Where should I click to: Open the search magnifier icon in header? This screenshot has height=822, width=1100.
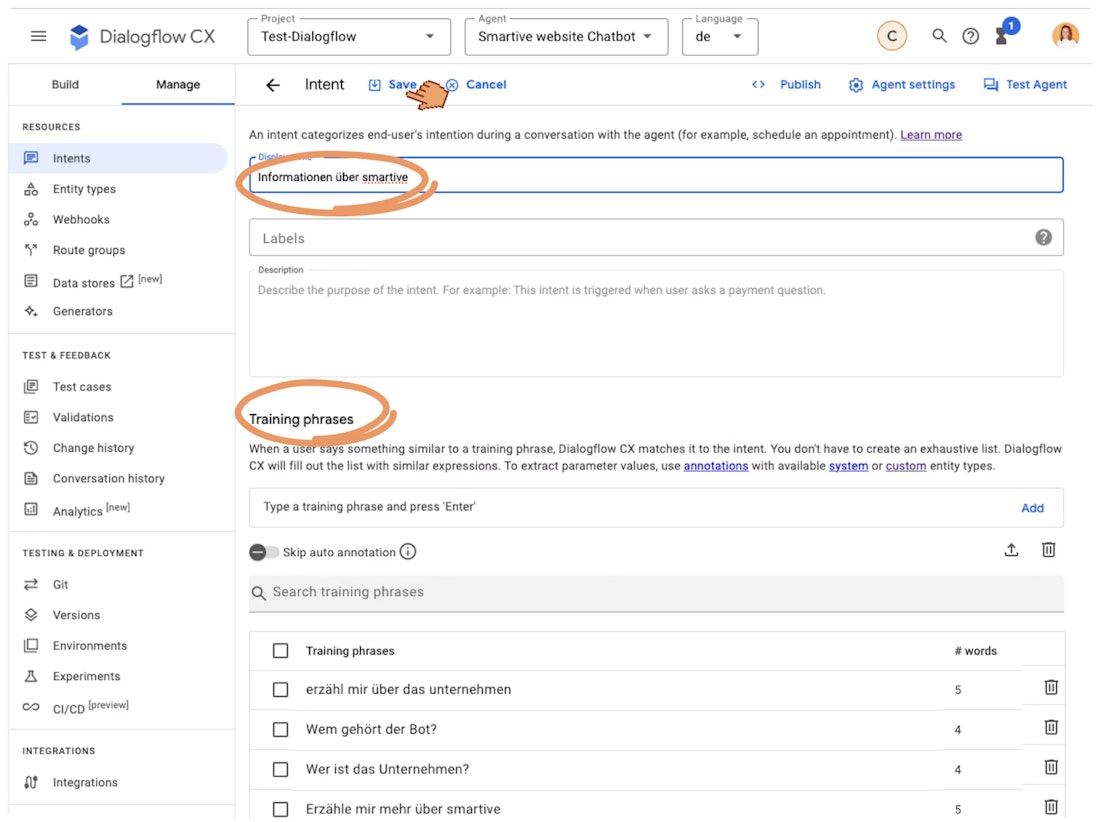939,36
